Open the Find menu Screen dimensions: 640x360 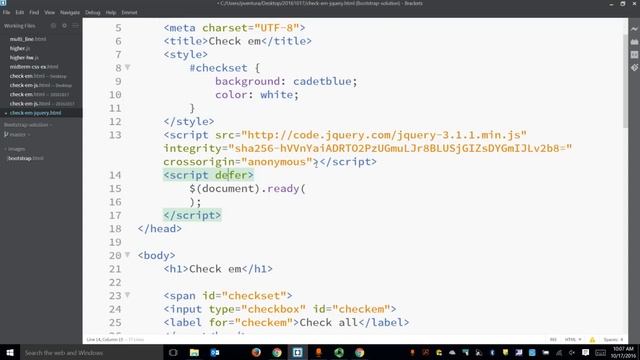tap(34, 12)
